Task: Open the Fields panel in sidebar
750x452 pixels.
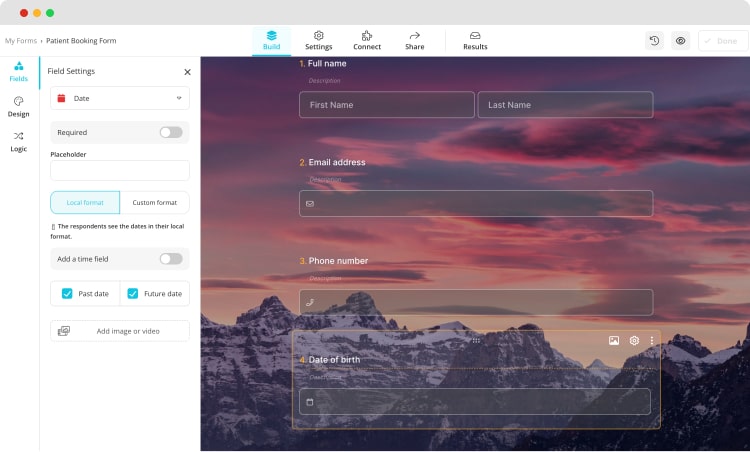Action: tap(19, 71)
